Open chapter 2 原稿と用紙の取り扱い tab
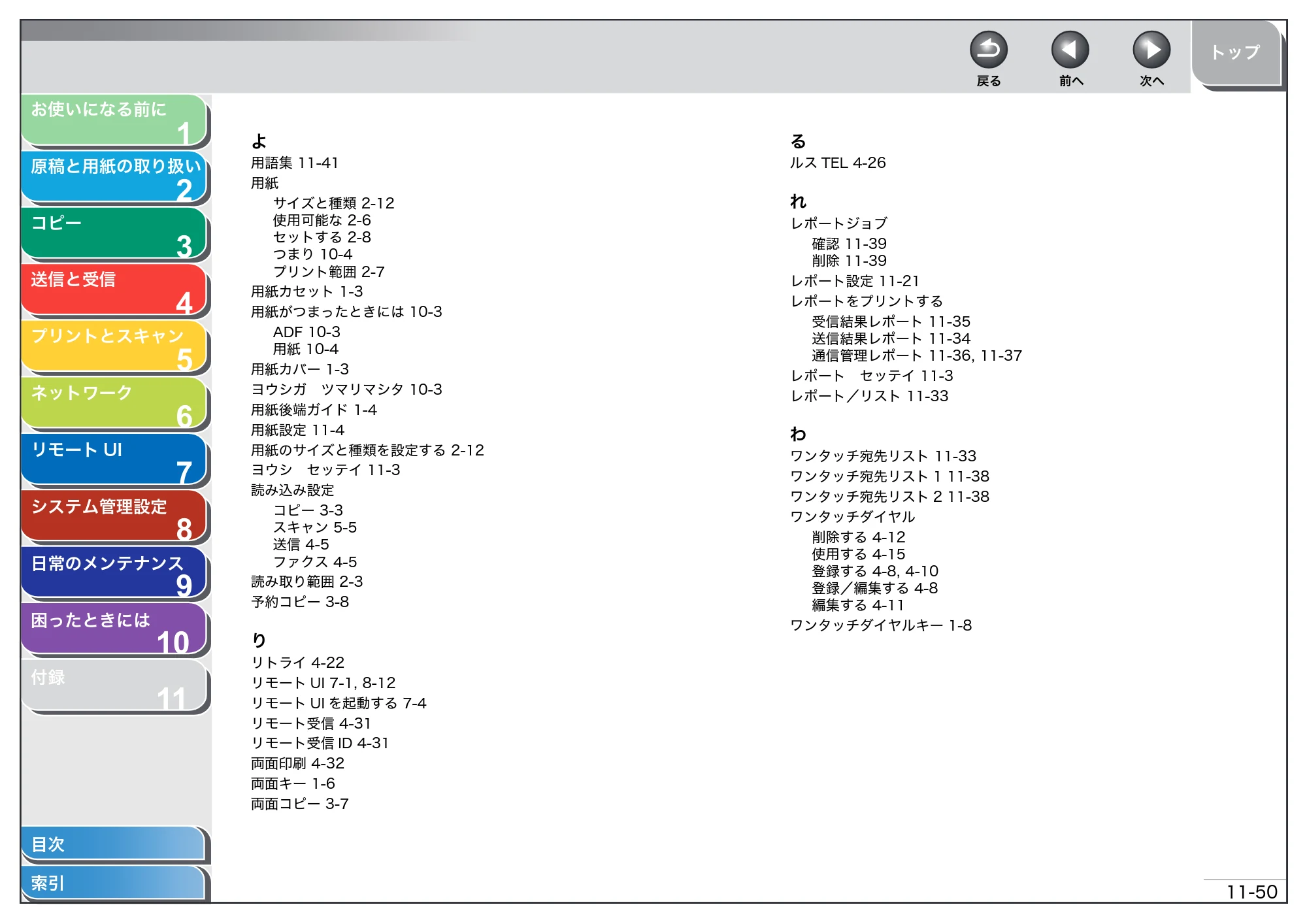1307x924 pixels. [x=114, y=176]
